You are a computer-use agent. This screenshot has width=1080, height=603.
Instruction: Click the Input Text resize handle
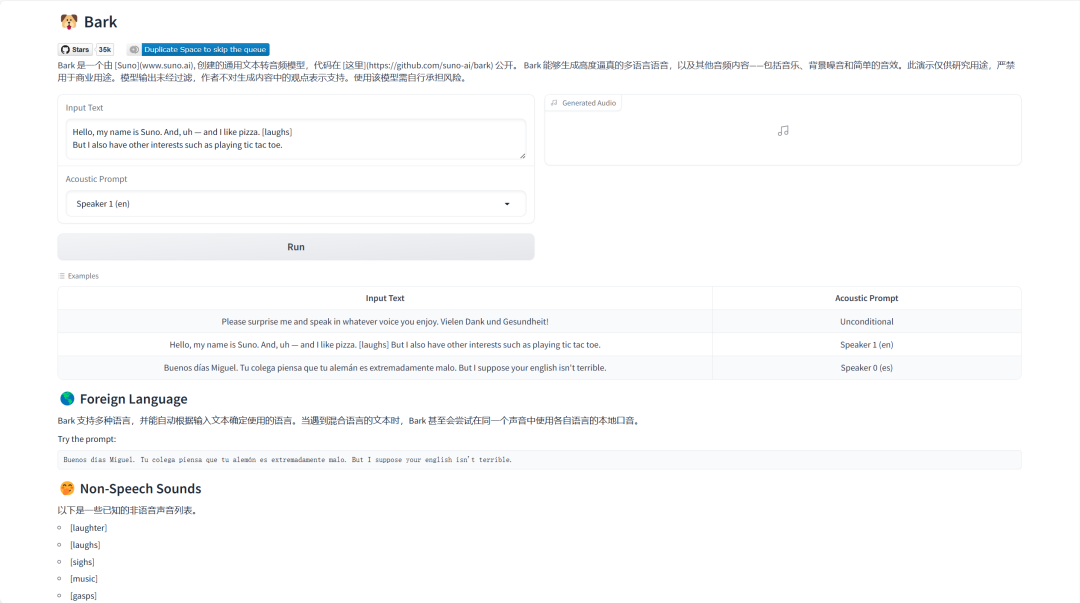tap(521, 154)
